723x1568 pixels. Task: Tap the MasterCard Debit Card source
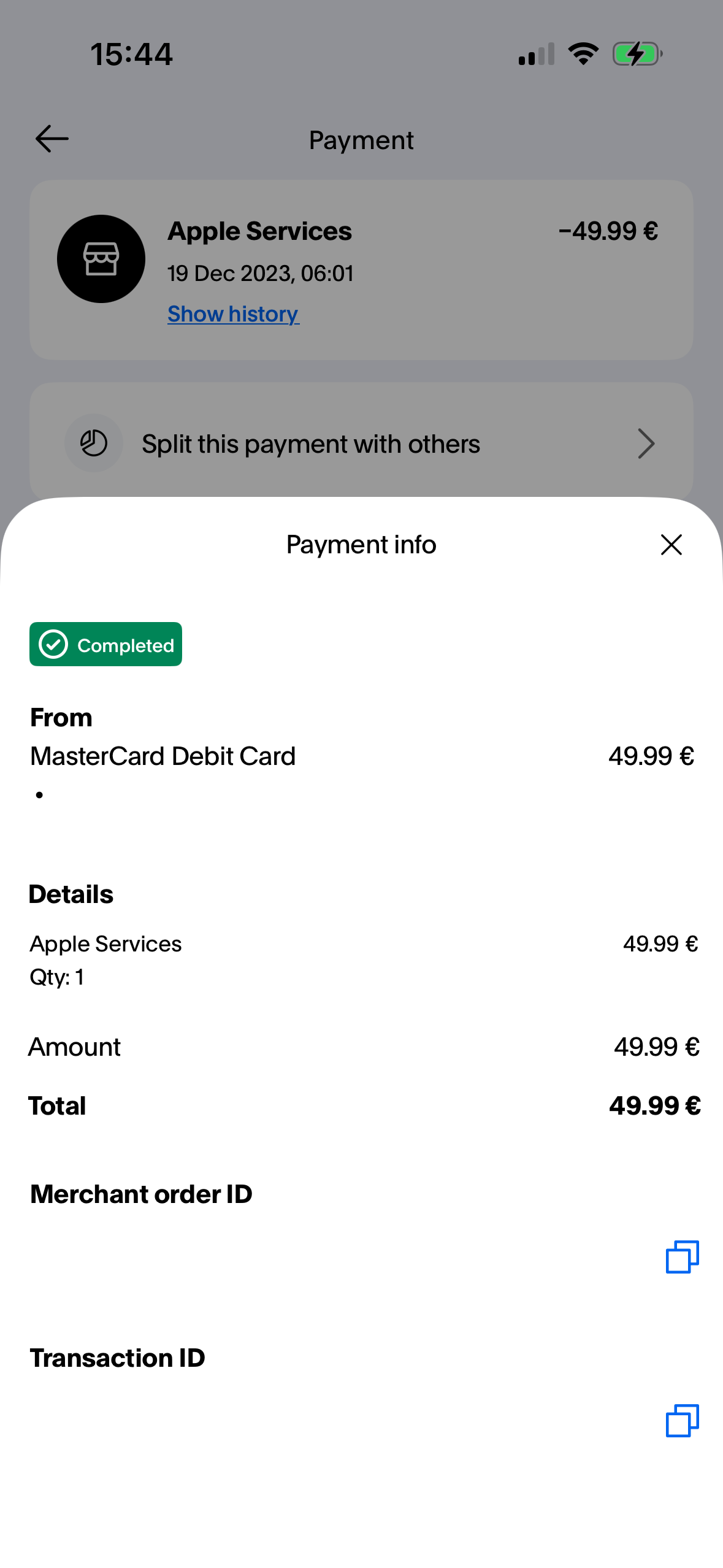click(163, 756)
